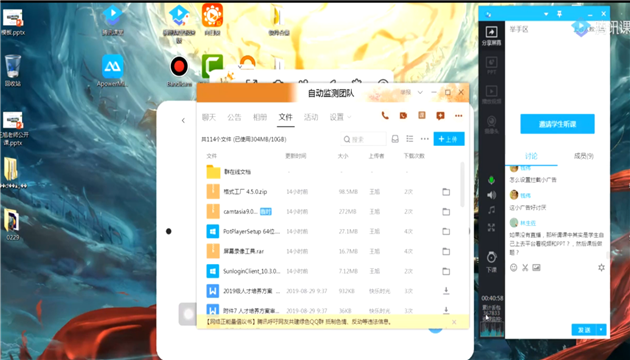Toggle the green microphone in sidebar
Screen dimensions: 630x360
point(491,180)
